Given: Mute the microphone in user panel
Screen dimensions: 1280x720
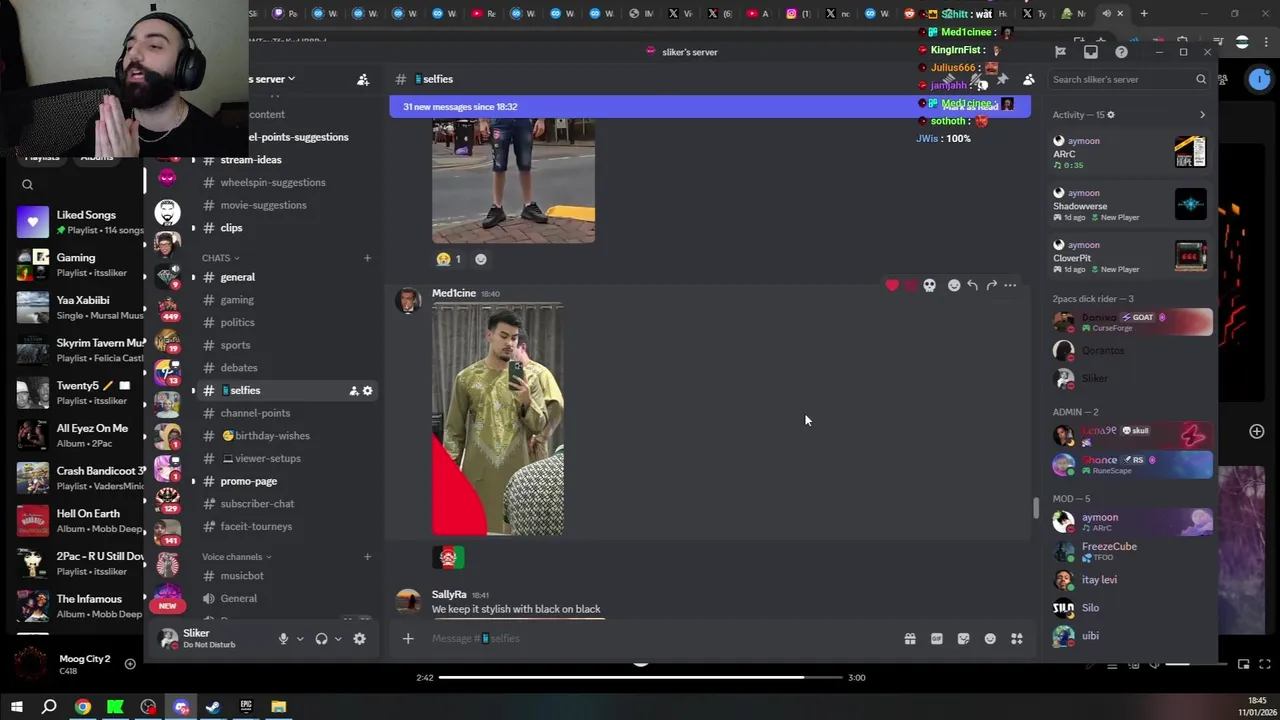Looking at the screenshot, I should [283, 639].
